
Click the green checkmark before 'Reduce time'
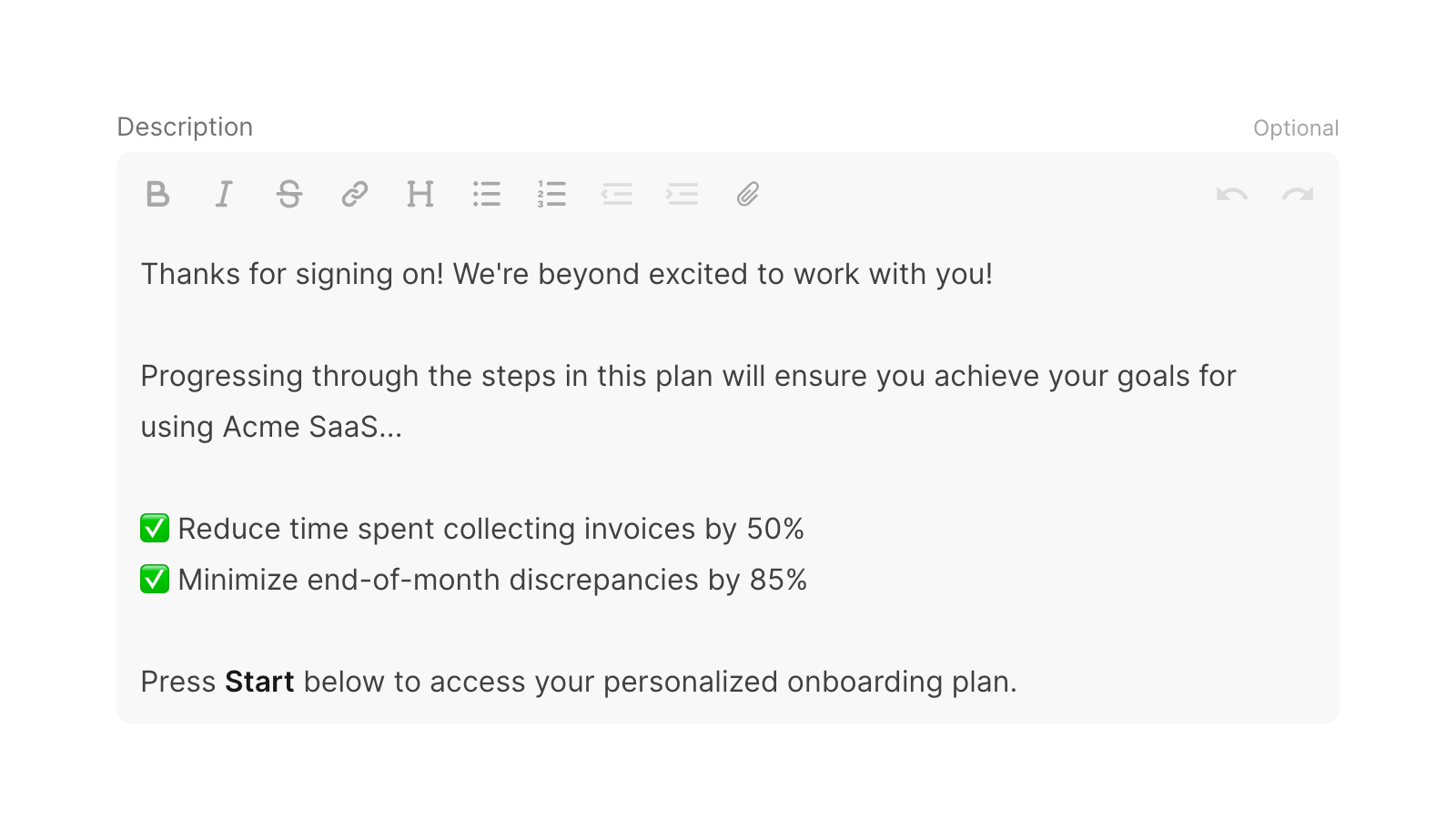(x=155, y=528)
